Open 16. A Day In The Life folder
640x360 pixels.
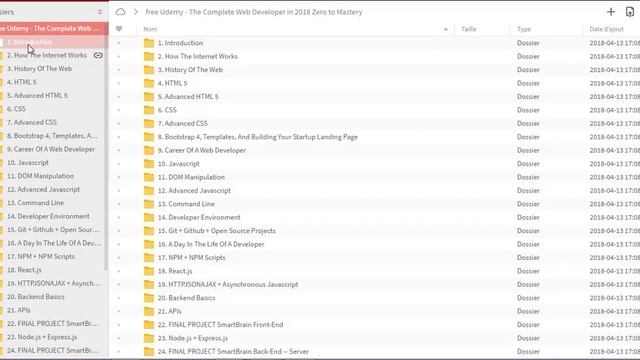[x=211, y=244]
